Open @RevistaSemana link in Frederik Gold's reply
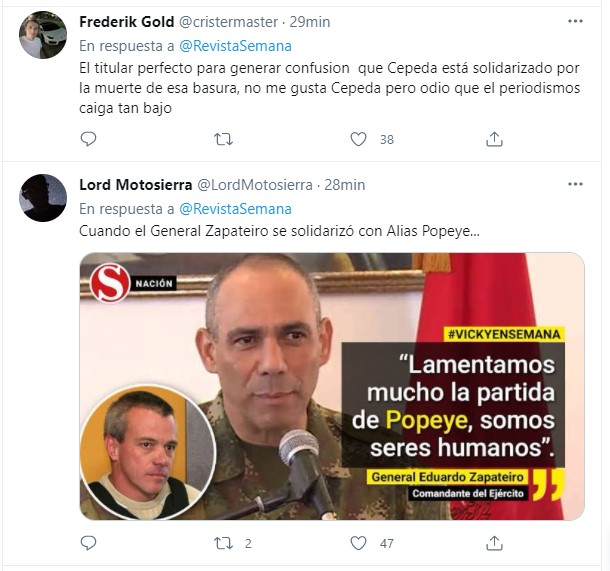The height and width of the screenshot is (571, 610). pos(235,46)
